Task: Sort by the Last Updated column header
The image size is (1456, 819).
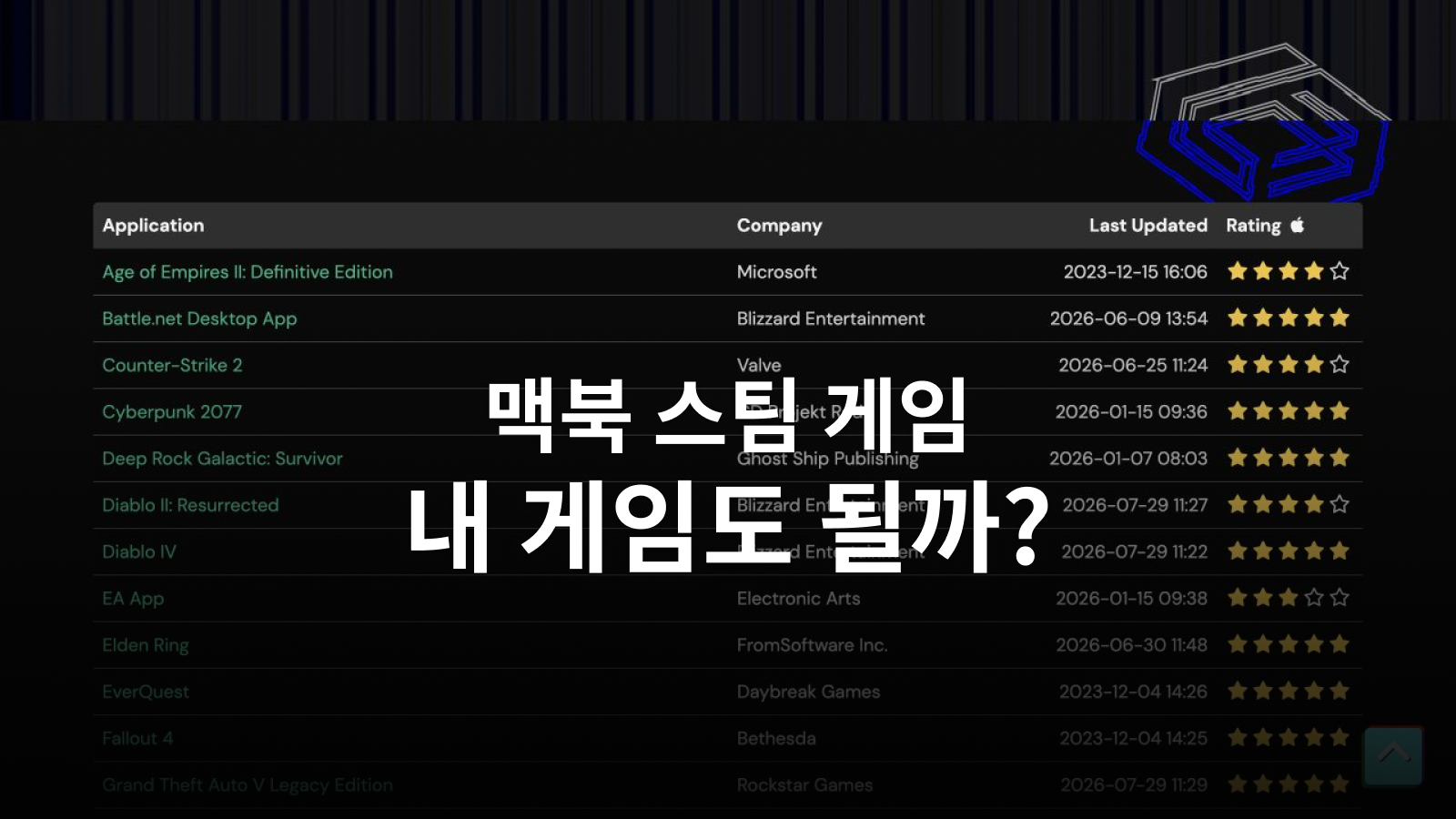Action: click(x=1148, y=226)
